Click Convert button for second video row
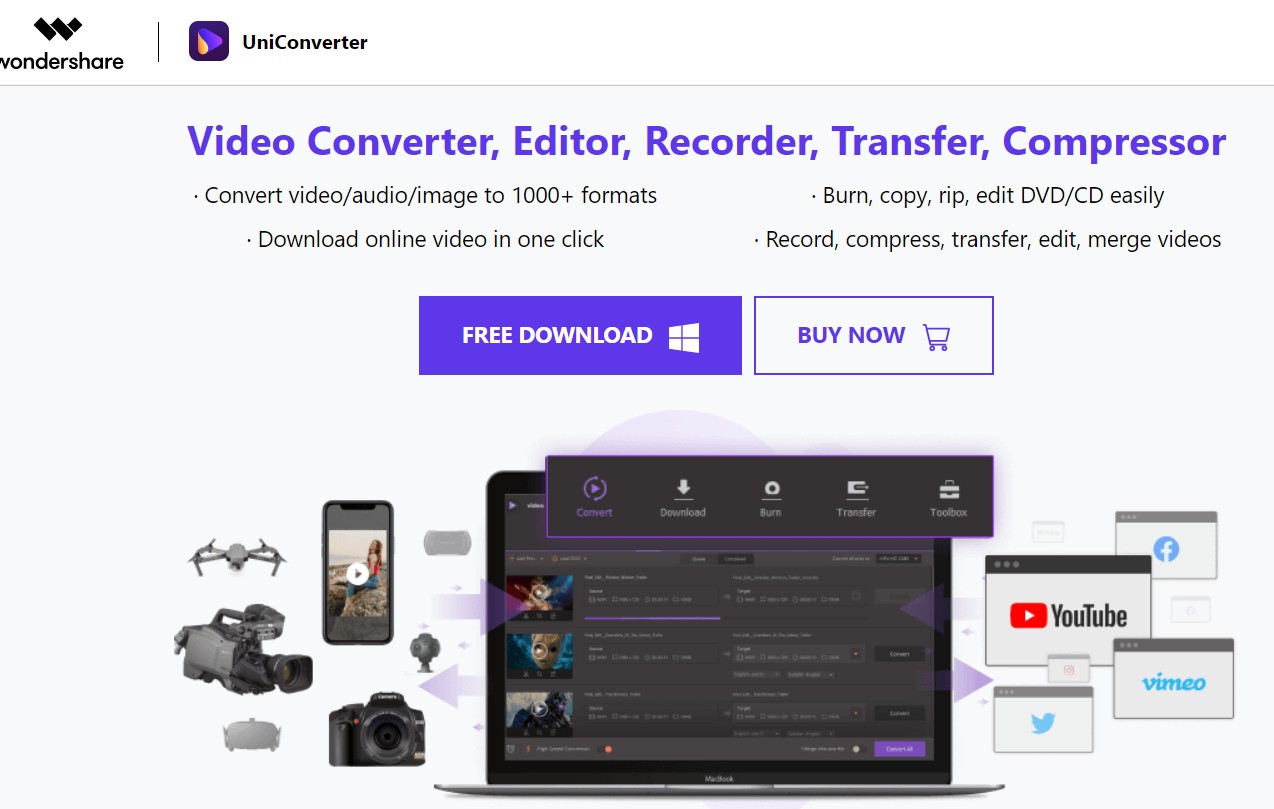 (900, 654)
